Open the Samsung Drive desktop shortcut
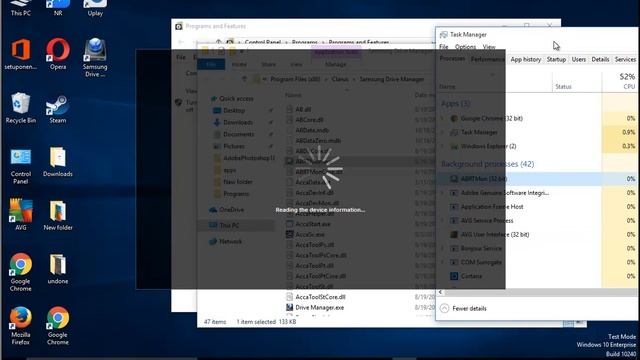The height and width of the screenshot is (360, 640). pos(95,57)
